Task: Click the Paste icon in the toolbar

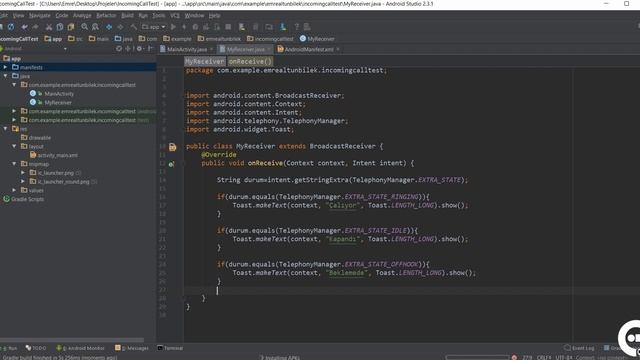Action: (71, 27)
